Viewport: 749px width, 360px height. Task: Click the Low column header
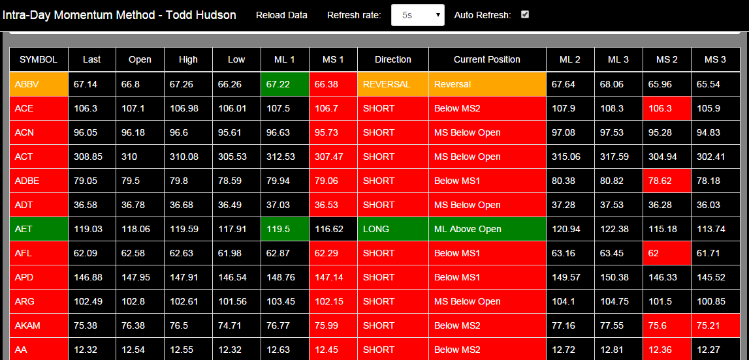click(x=236, y=60)
